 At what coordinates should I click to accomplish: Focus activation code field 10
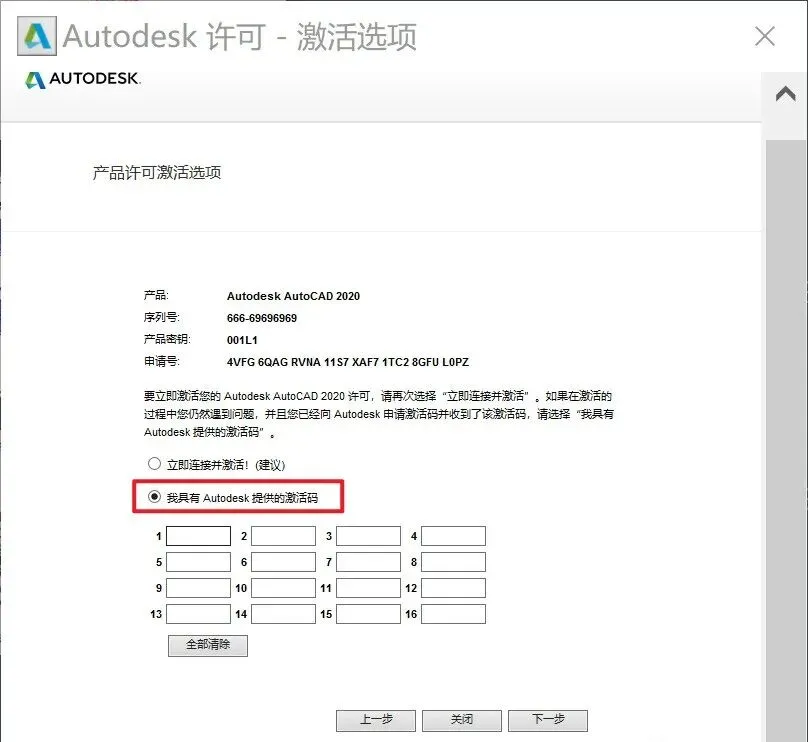click(x=283, y=588)
